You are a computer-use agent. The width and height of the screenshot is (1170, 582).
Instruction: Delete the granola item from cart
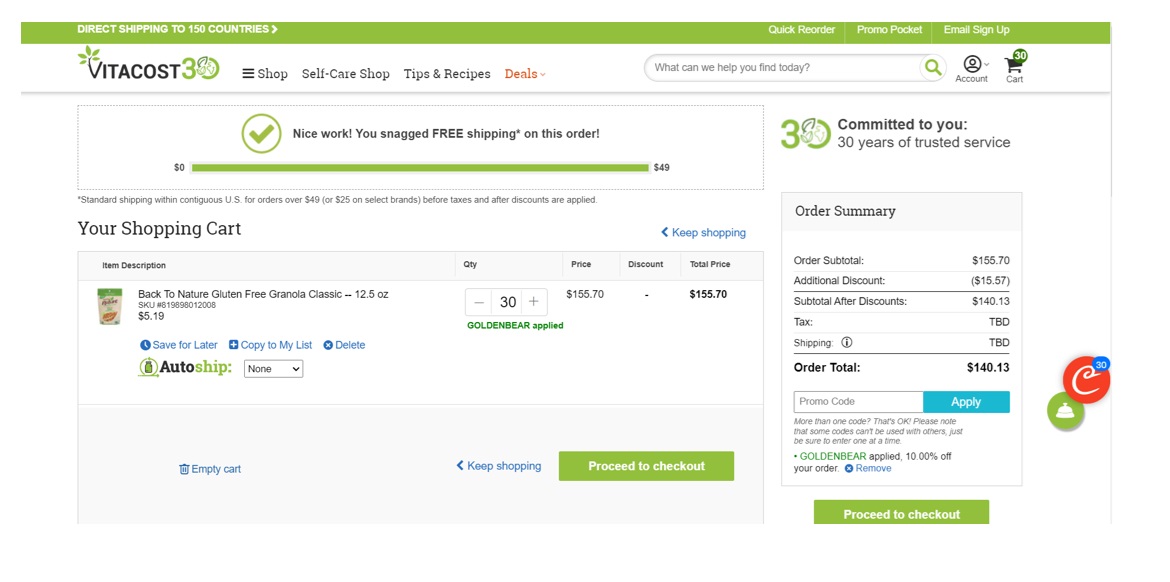(344, 345)
